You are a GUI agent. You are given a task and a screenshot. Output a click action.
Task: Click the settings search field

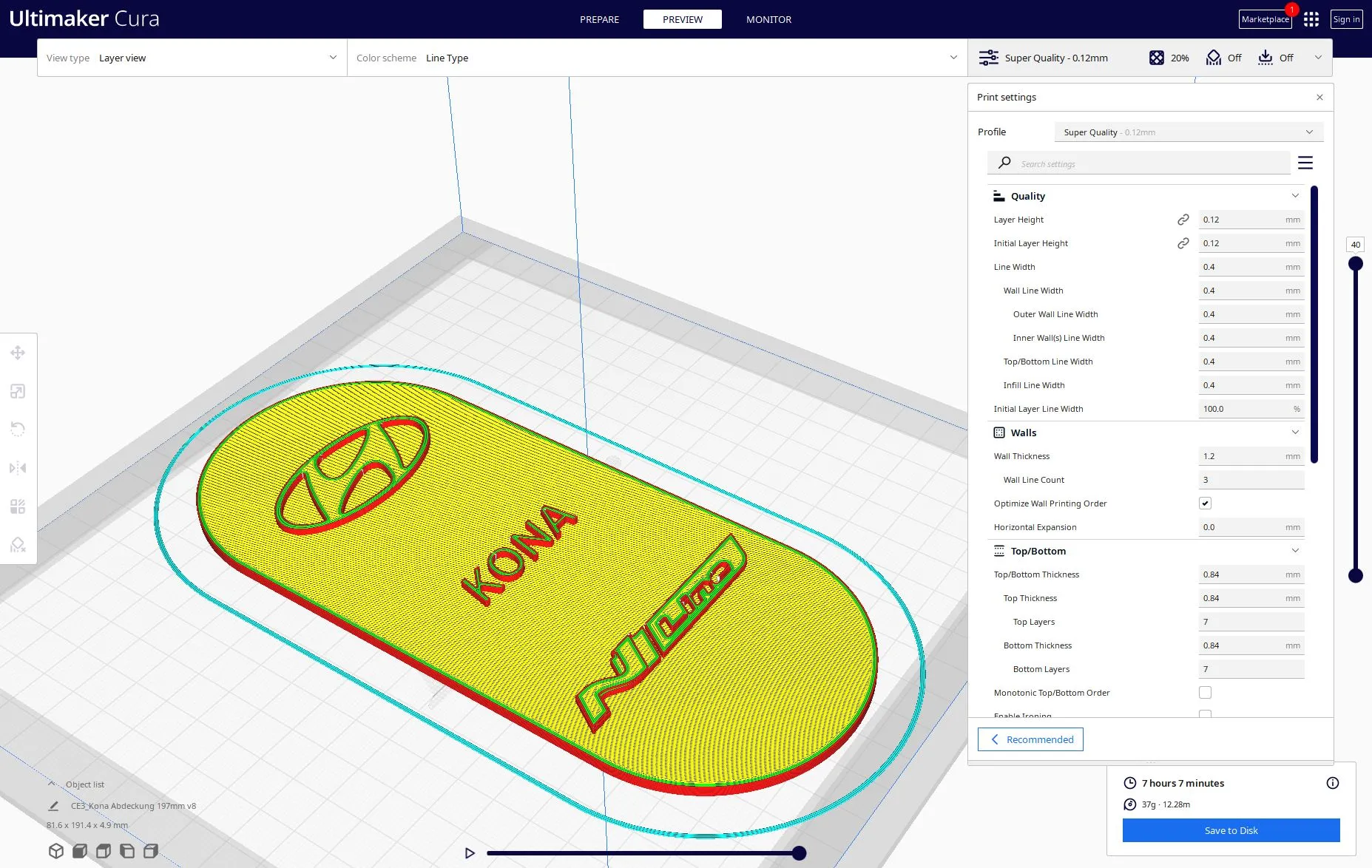pyautogui.click(x=1139, y=163)
